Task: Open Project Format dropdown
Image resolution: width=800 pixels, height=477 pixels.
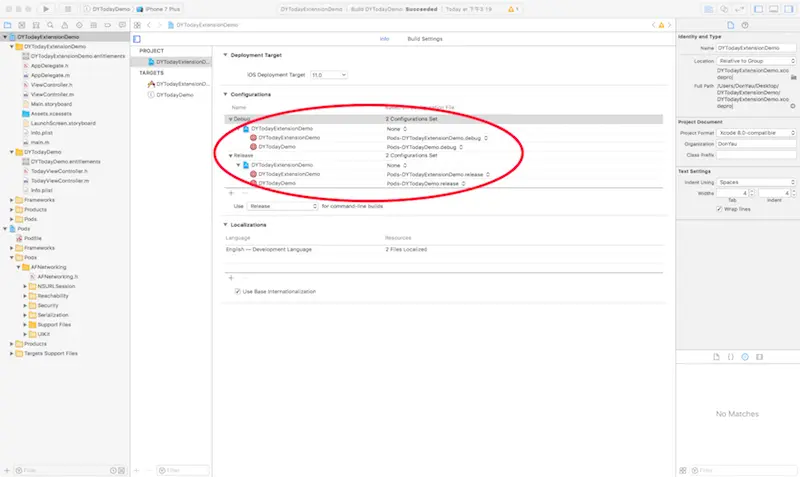Action: [756, 133]
